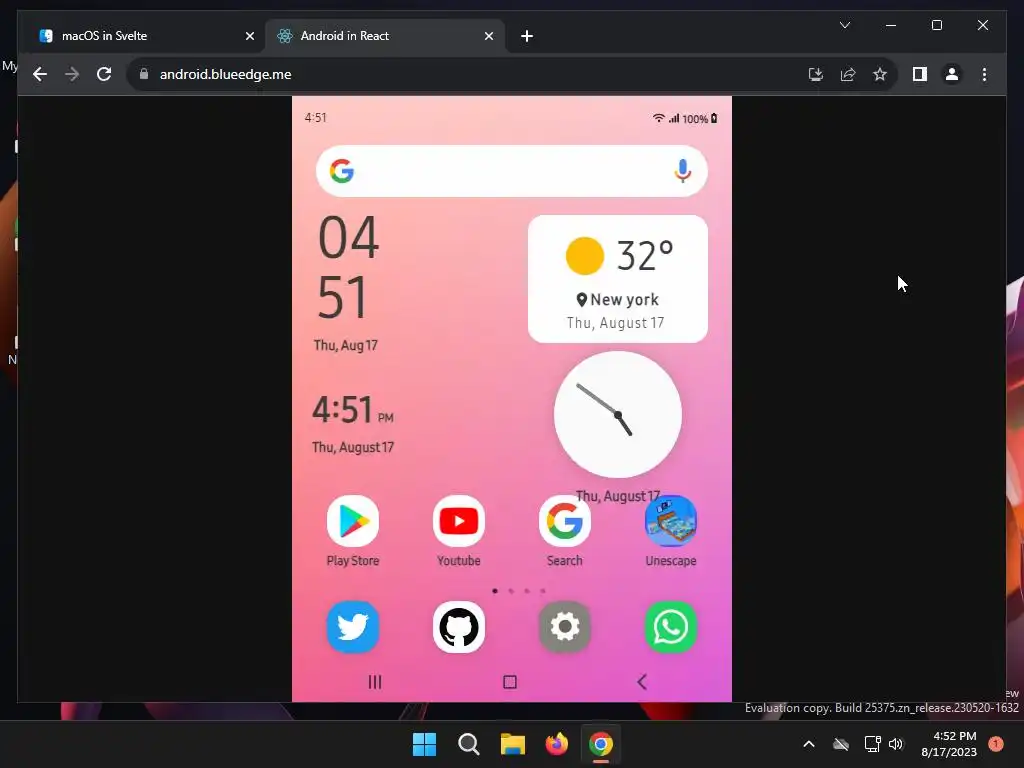
Task: Open Chrome side panel
Action: (x=920, y=74)
